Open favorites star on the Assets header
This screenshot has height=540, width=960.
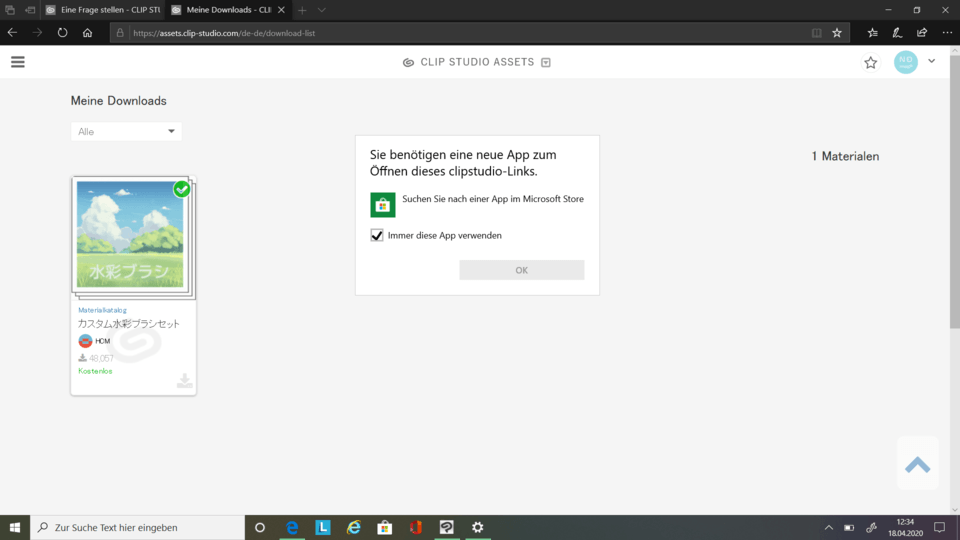[870, 62]
